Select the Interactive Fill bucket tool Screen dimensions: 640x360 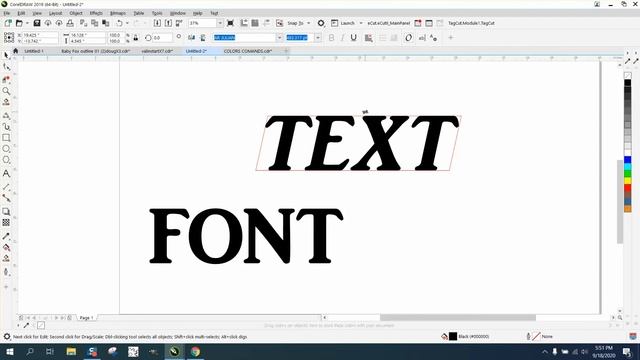click(6, 247)
